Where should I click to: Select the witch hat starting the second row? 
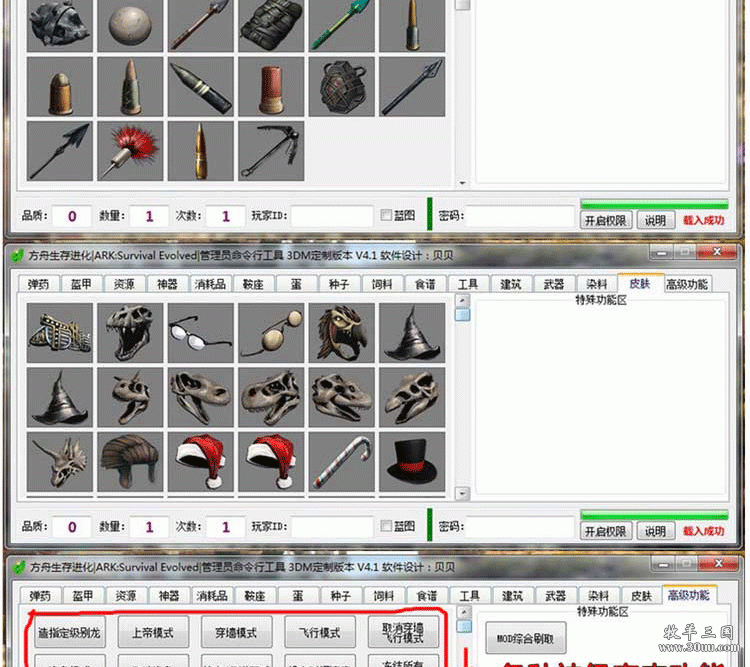click(60, 397)
